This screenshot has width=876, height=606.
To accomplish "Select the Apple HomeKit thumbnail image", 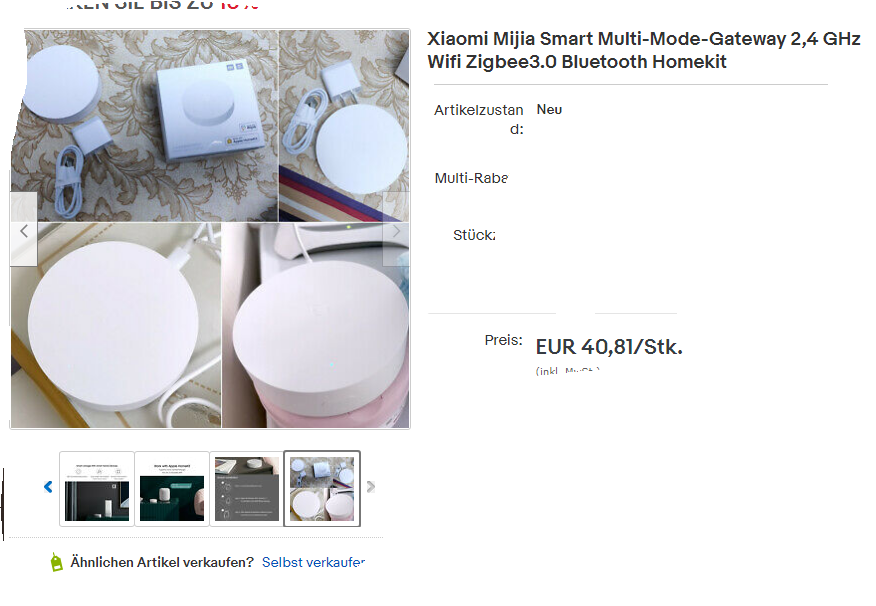I will (172, 489).
